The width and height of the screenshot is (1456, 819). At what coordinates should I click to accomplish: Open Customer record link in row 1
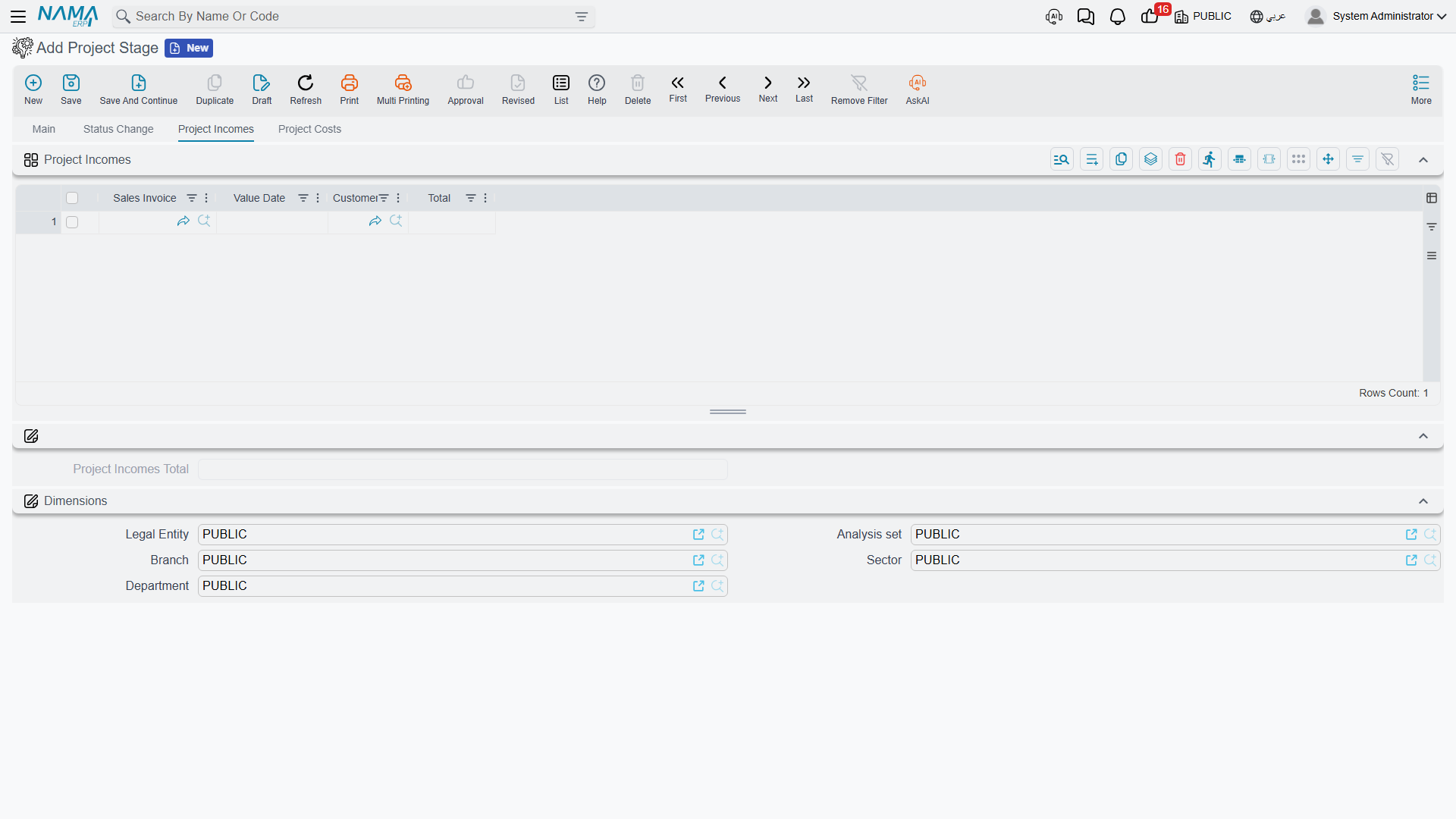tap(375, 221)
